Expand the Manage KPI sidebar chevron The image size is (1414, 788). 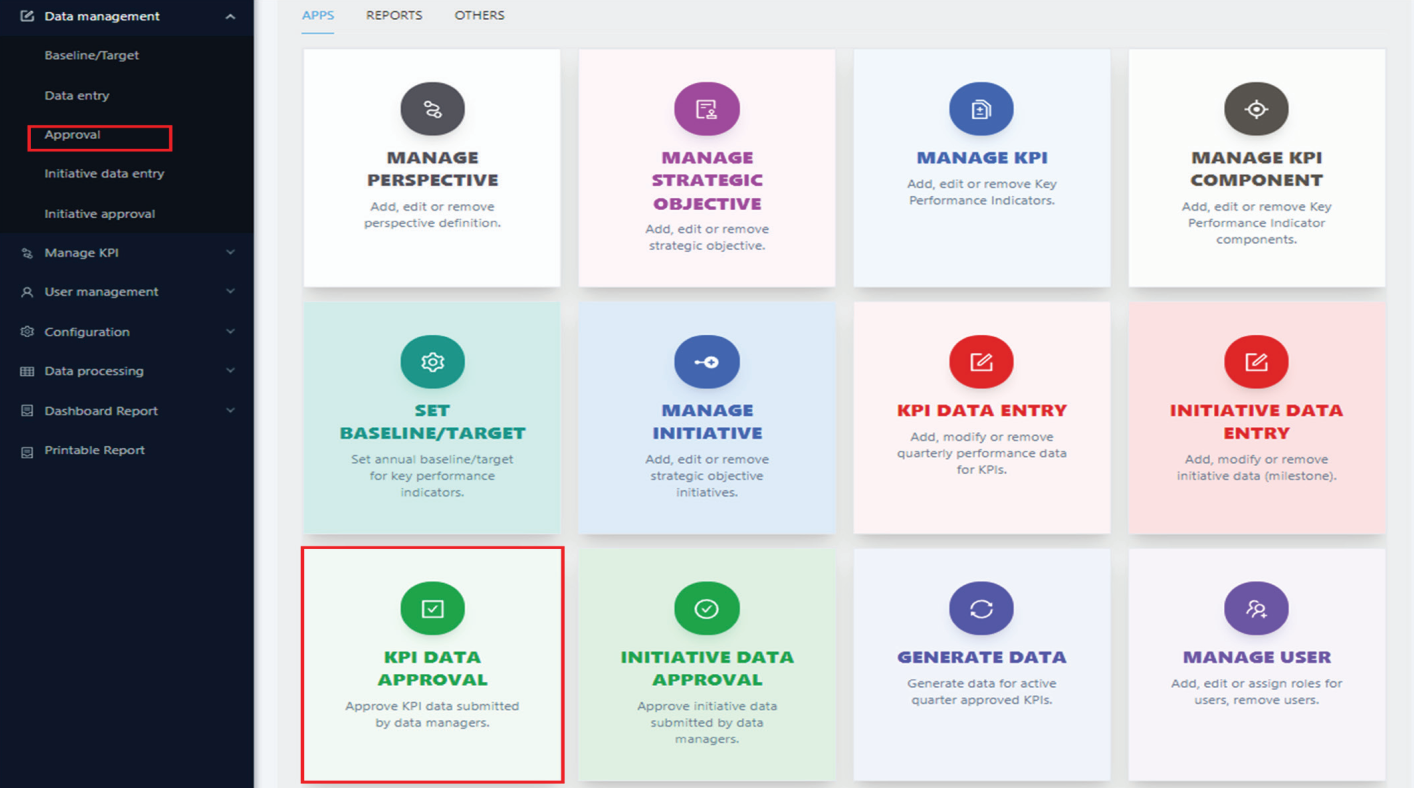[x=231, y=253]
